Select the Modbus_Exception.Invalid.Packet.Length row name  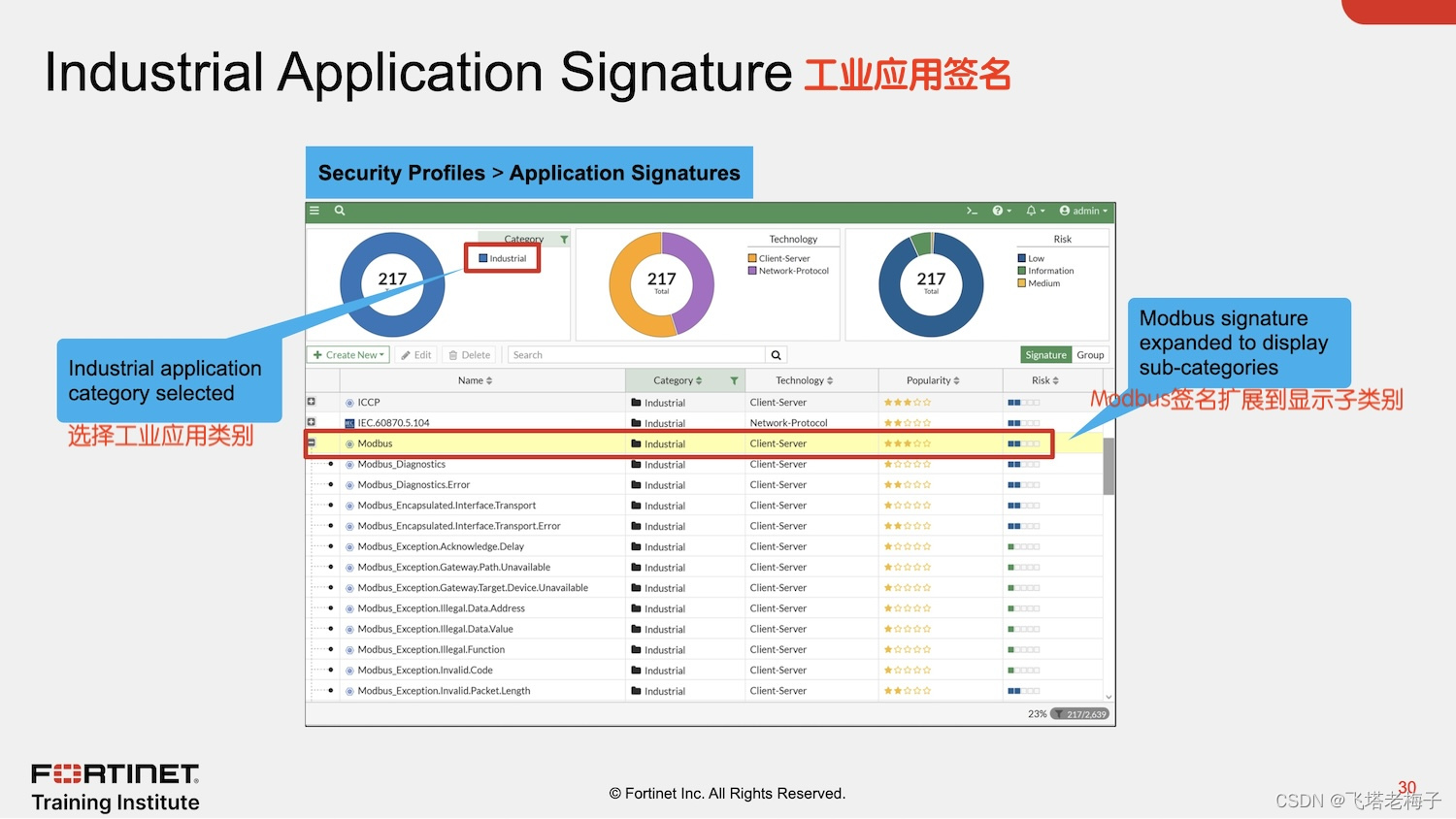[444, 691]
